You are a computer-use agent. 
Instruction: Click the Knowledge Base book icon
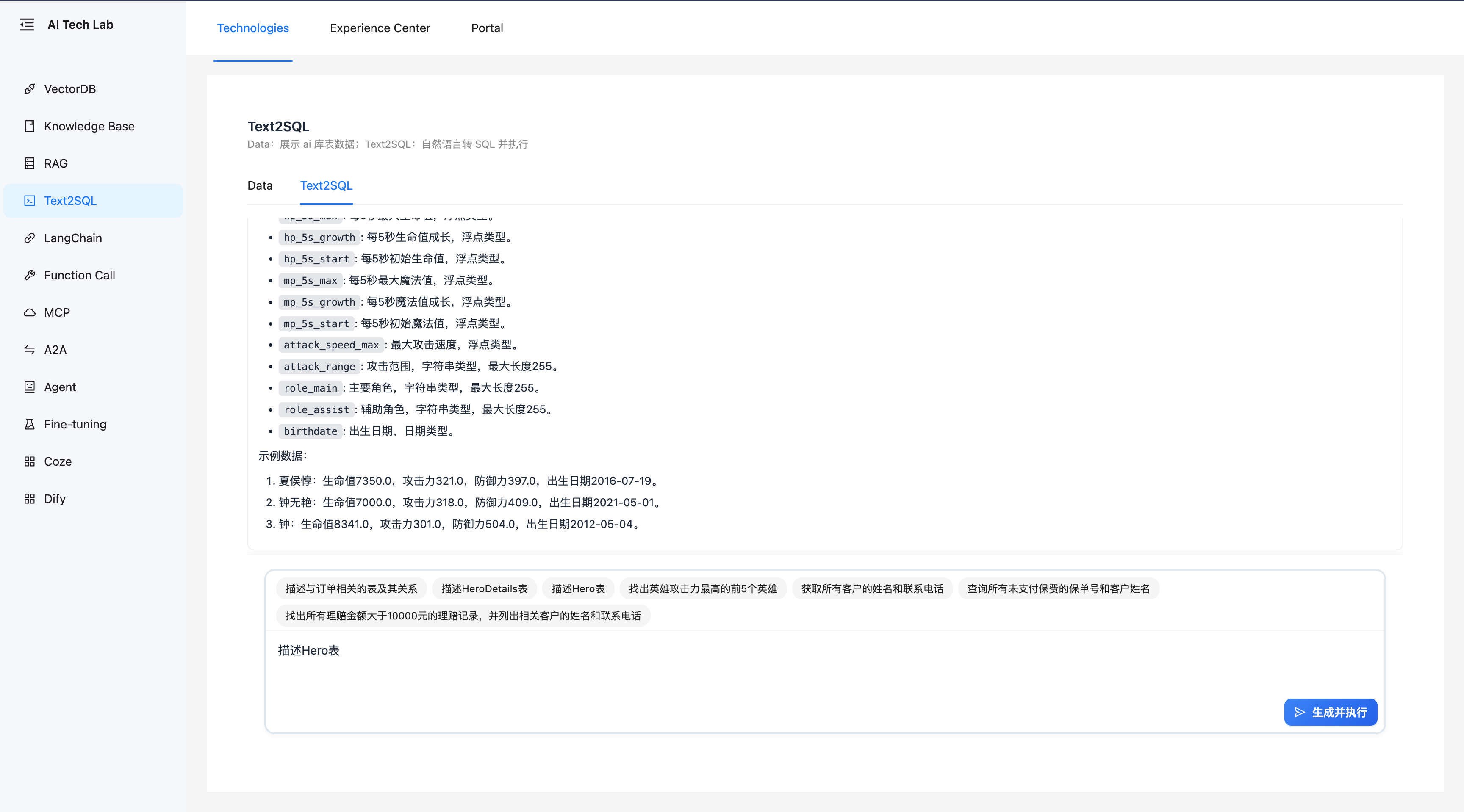click(30, 126)
